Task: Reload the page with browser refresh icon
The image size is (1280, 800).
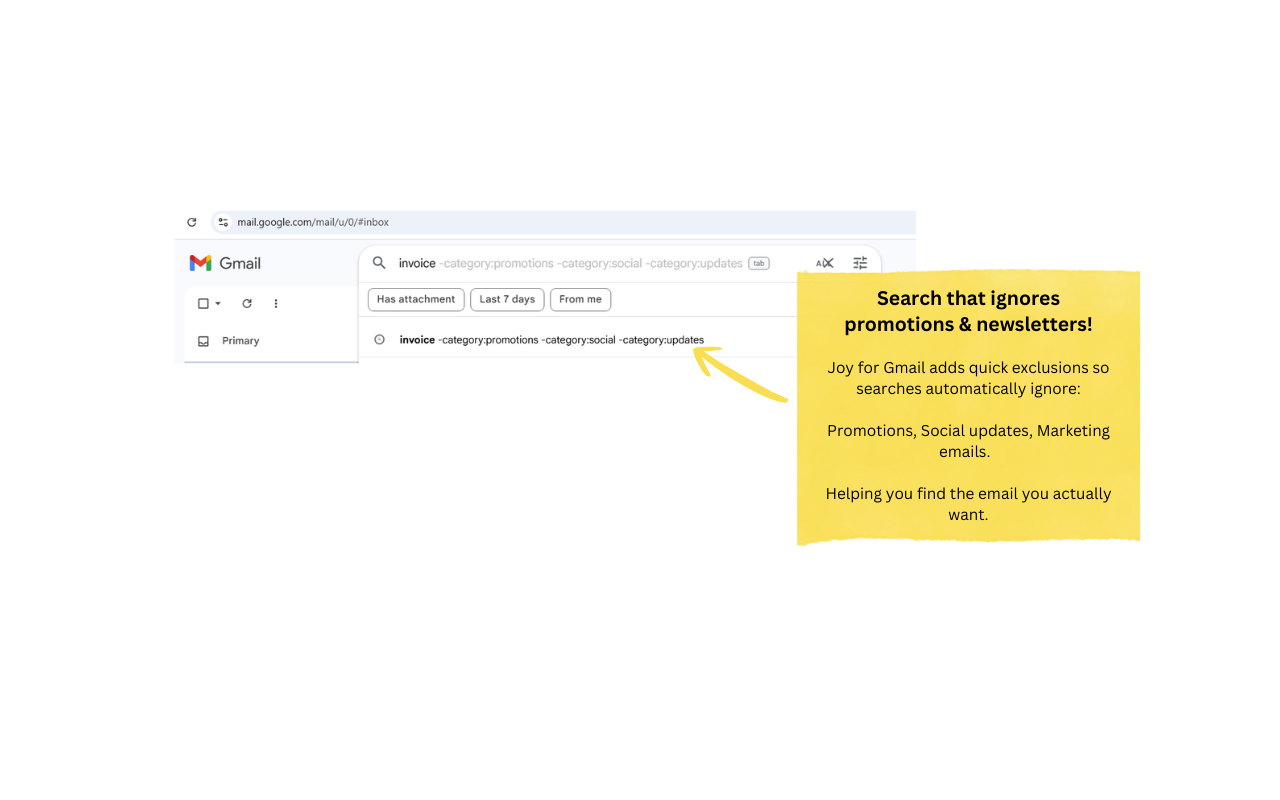Action: point(192,221)
